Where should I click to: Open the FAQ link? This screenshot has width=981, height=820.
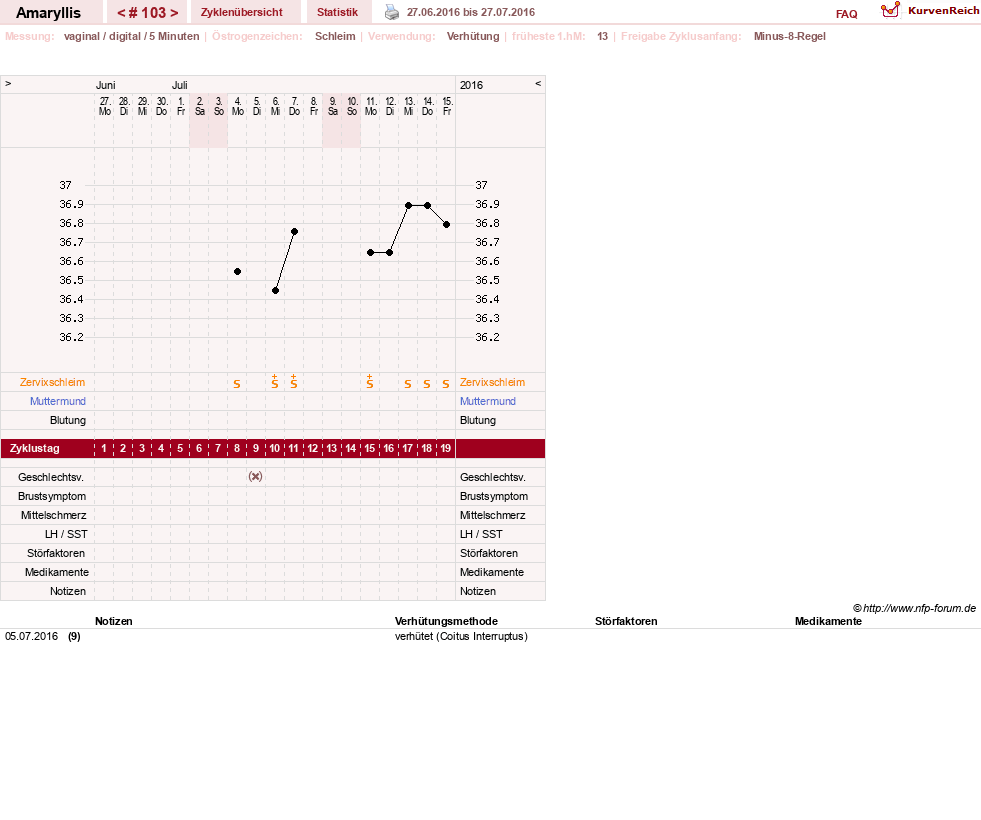(846, 14)
